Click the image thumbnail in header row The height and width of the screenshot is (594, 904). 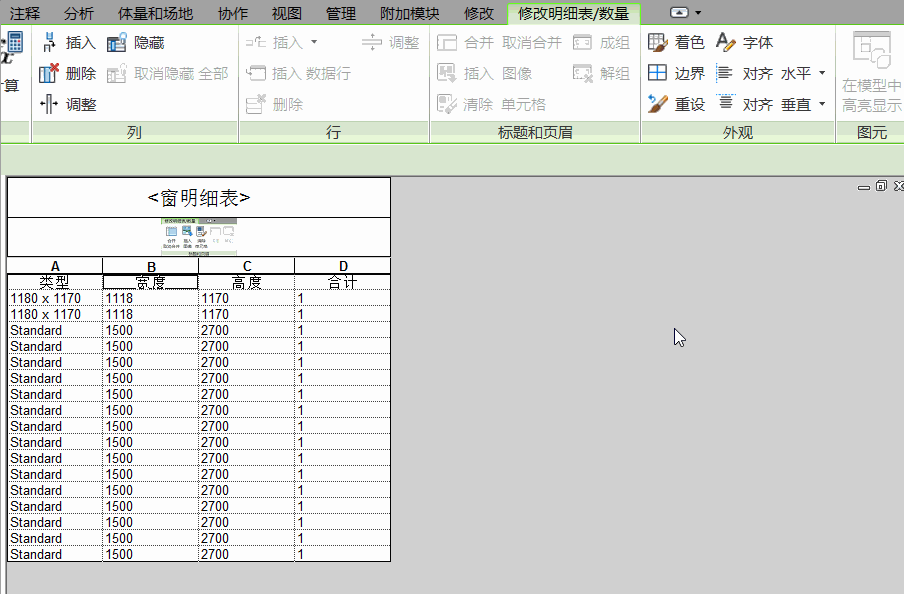198,237
